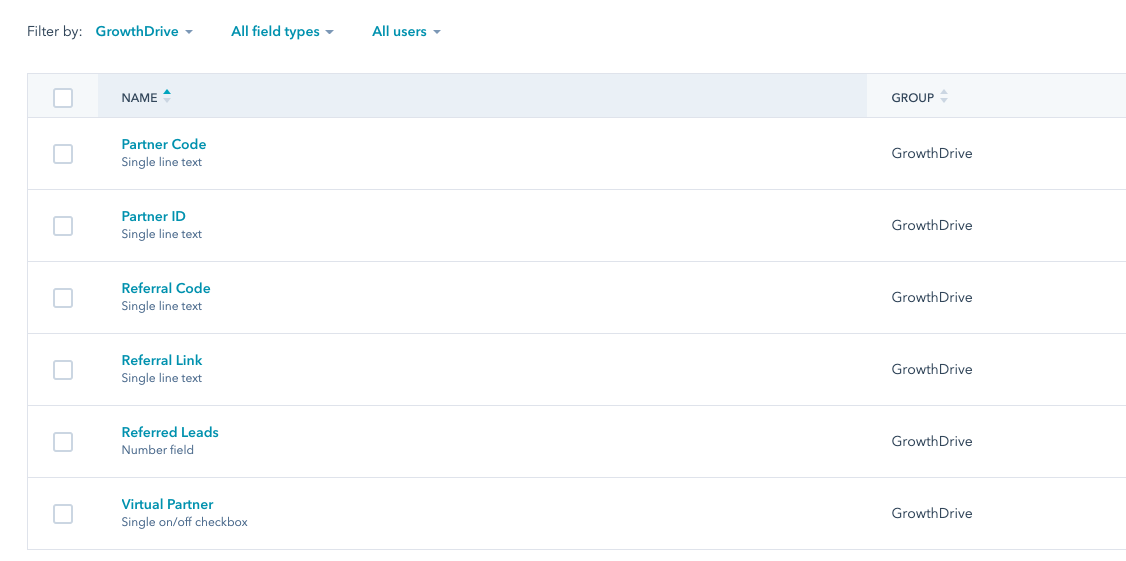This screenshot has height=561, width=1126.
Task: Click GrowthDrive group in Referral Link row
Action: (x=932, y=369)
